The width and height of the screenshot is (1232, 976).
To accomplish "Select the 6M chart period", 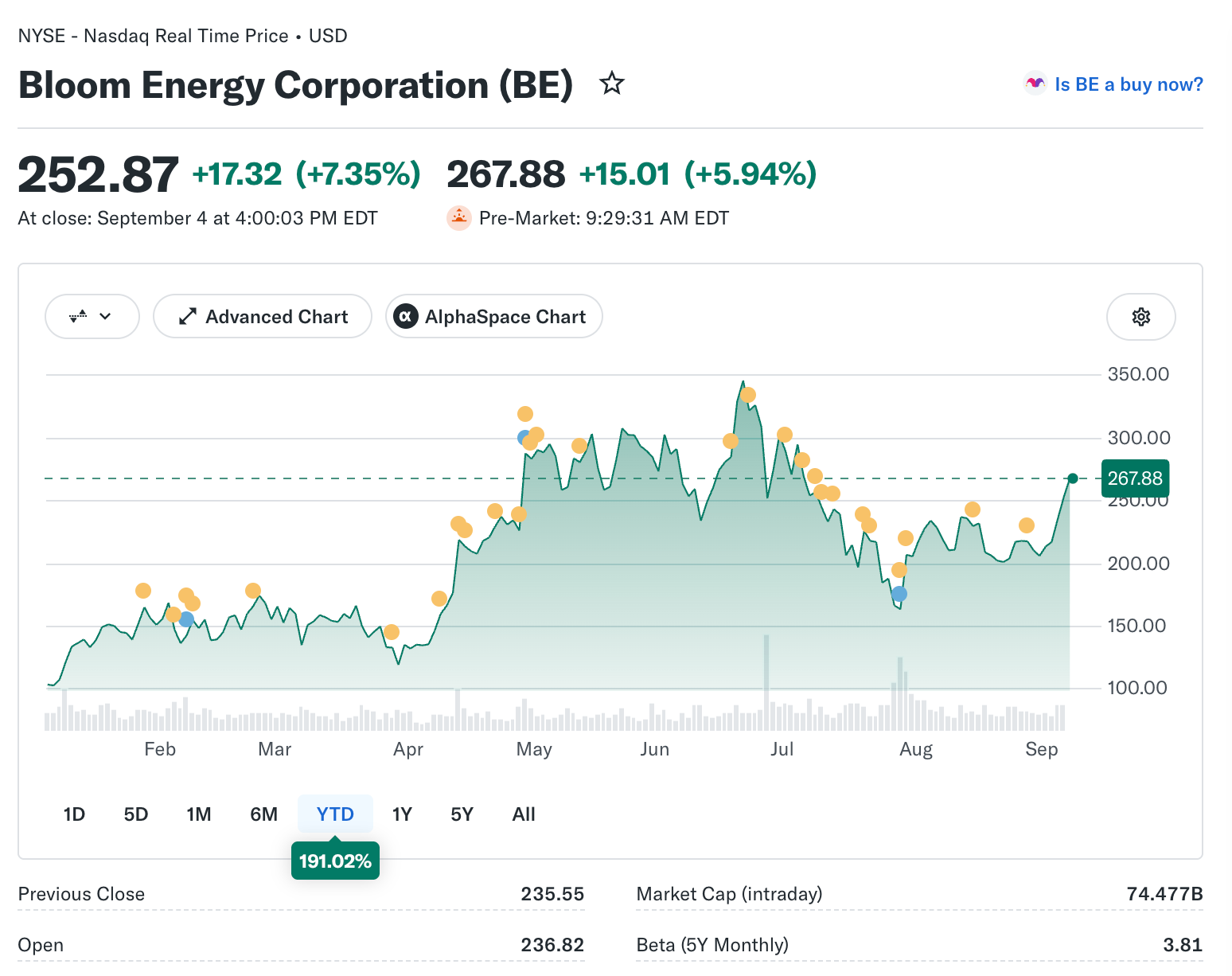I will click(264, 814).
